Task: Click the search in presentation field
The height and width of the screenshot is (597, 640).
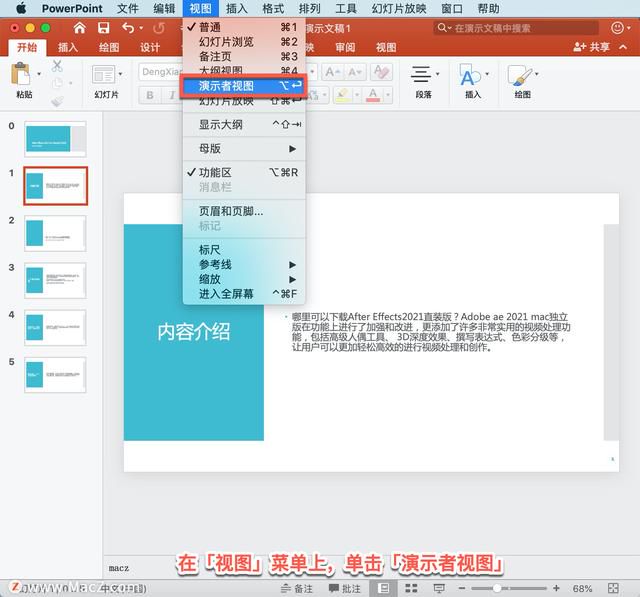Action: 516,28
